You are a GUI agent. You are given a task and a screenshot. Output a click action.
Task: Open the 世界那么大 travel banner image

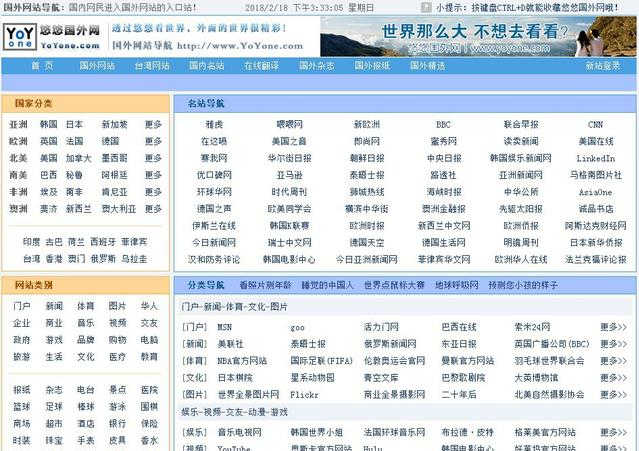pos(478,36)
